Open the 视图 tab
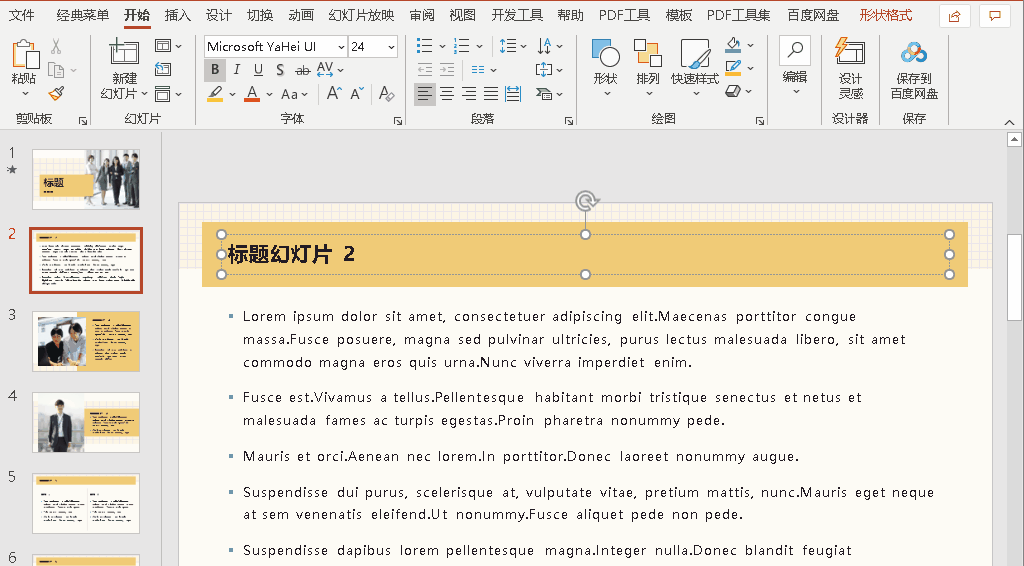 [462, 15]
